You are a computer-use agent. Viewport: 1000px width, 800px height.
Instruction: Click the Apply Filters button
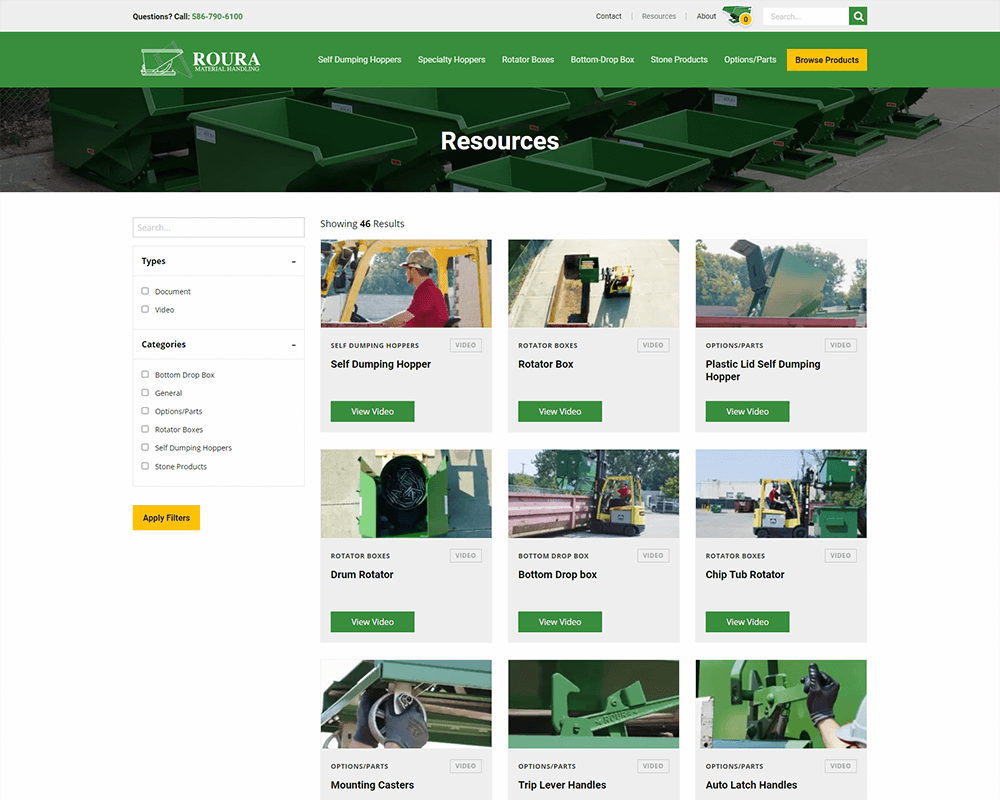point(166,517)
